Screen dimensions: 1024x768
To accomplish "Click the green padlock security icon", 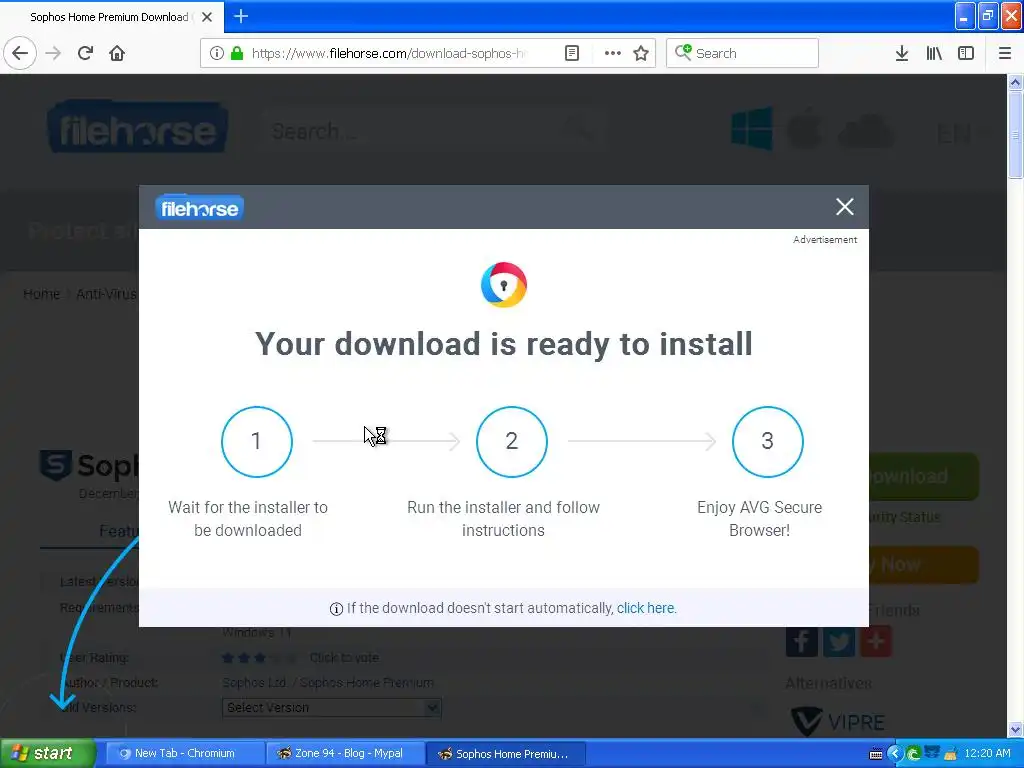I will click(x=237, y=53).
